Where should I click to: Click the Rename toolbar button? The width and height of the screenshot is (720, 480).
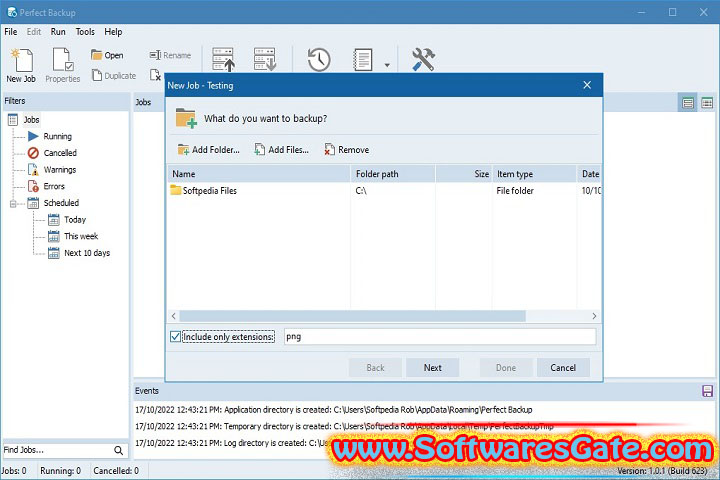pyautogui.click(x=170, y=56)
